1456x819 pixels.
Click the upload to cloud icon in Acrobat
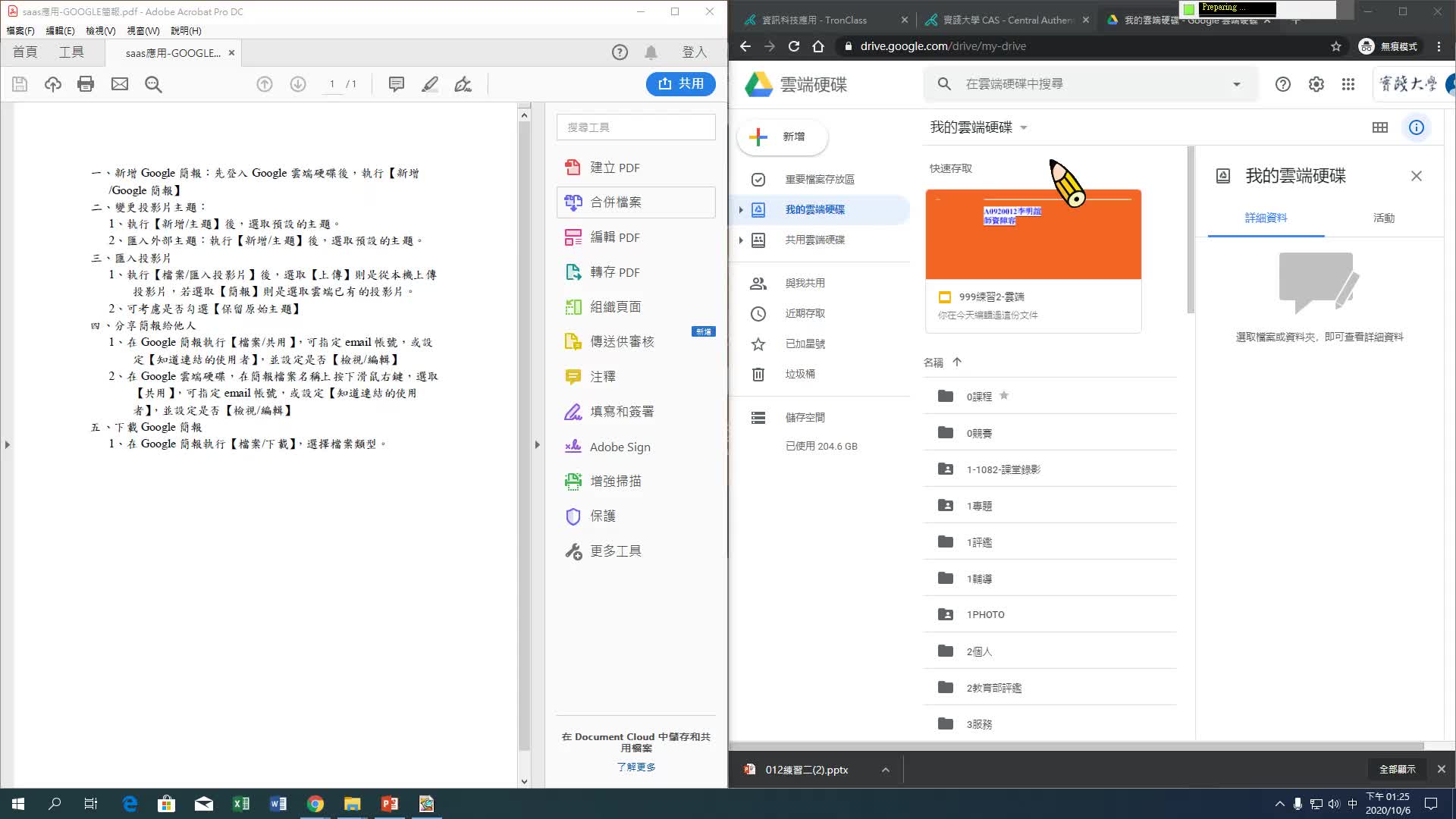coord(52,84)
